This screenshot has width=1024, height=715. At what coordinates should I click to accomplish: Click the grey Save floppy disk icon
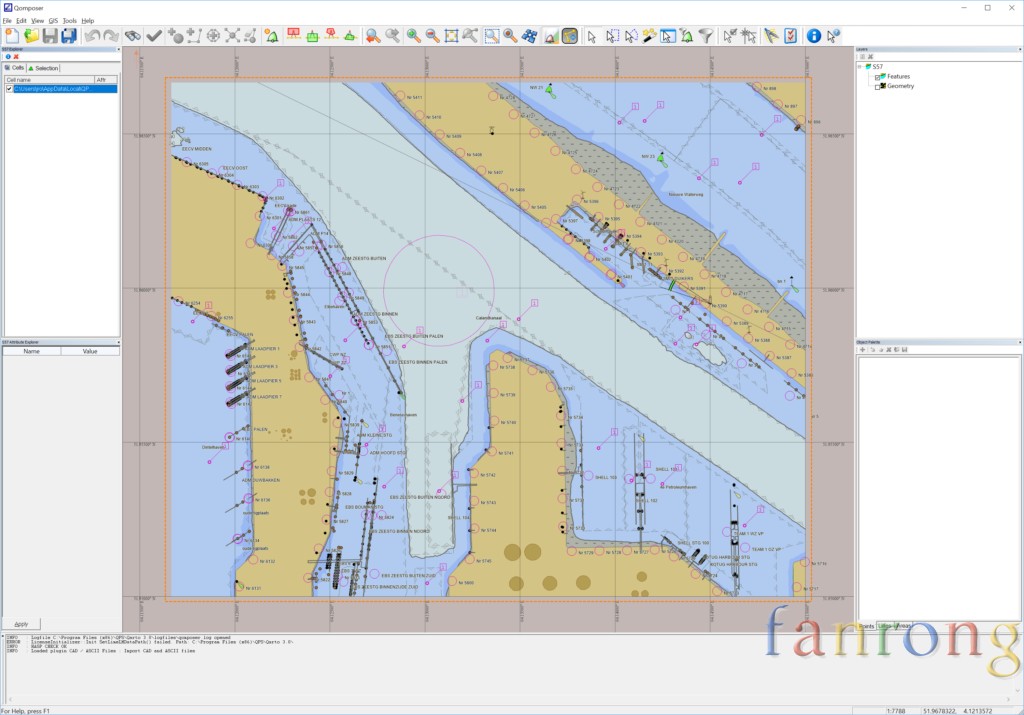point(50,36)
